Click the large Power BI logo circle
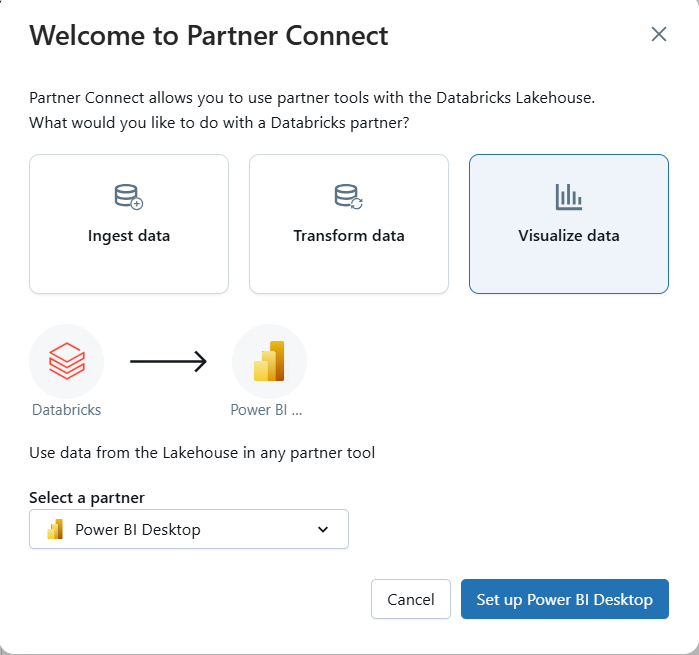This screenshot has height=655, width=699. 269,361
